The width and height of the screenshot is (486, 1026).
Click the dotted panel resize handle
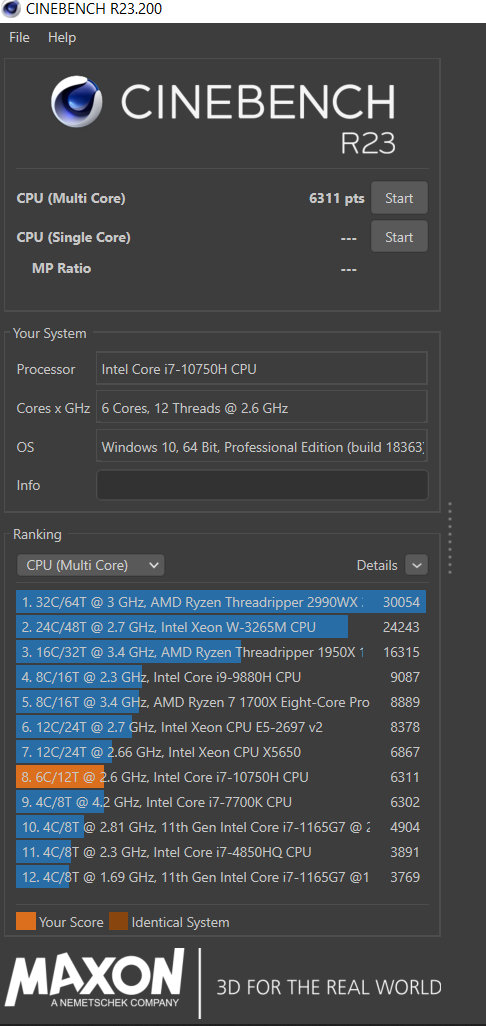pyautogui.click(x=450, y=538)
